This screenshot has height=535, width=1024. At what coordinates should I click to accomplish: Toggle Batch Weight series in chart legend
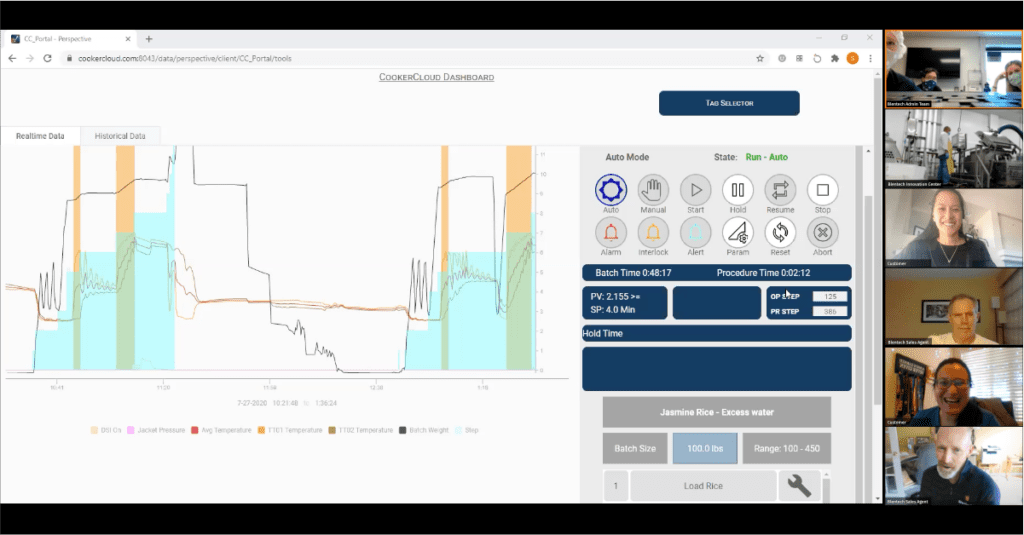tap(423, 430)
